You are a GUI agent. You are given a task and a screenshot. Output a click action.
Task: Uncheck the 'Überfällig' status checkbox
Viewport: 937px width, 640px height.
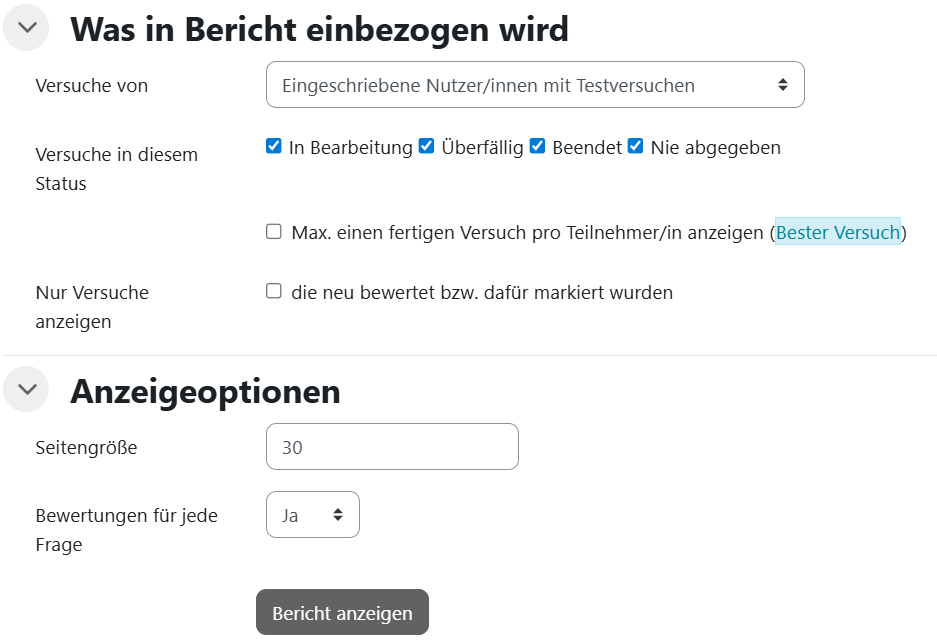tap(427, 147)
